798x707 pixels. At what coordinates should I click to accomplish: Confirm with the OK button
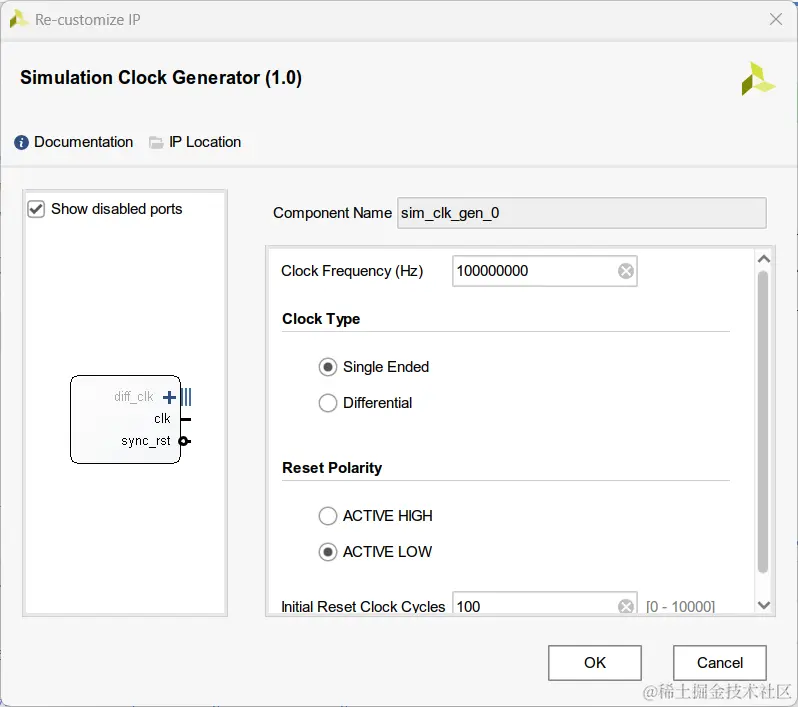[x=594, y=663]
